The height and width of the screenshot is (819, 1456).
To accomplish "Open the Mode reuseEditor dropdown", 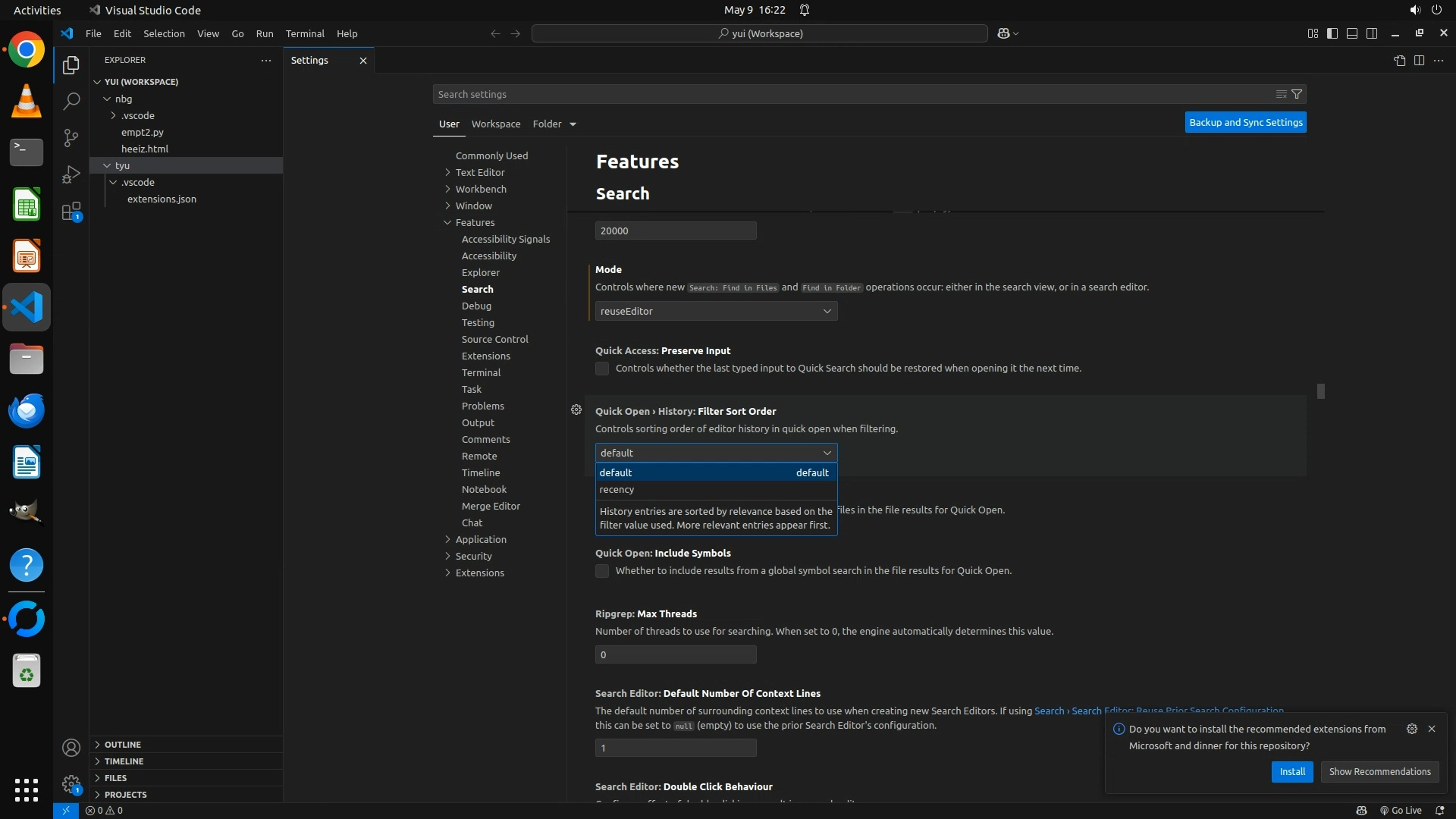I will pos(716,311).
